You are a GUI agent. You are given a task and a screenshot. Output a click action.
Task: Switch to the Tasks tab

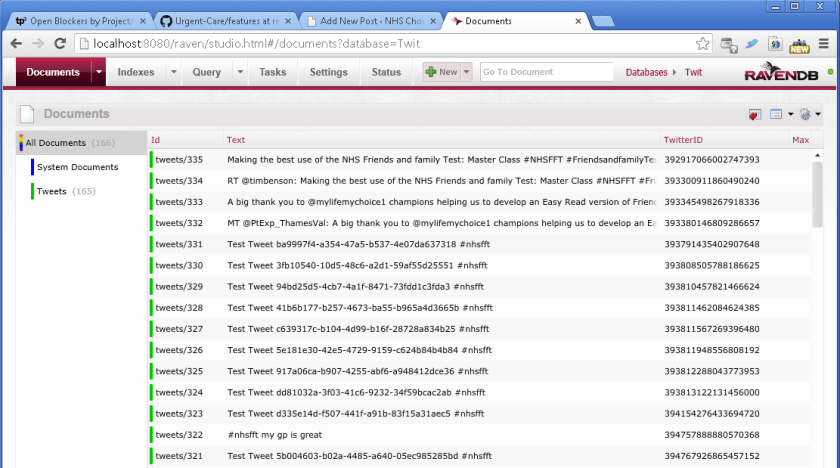pyautogui.click(x=272, y=72)
